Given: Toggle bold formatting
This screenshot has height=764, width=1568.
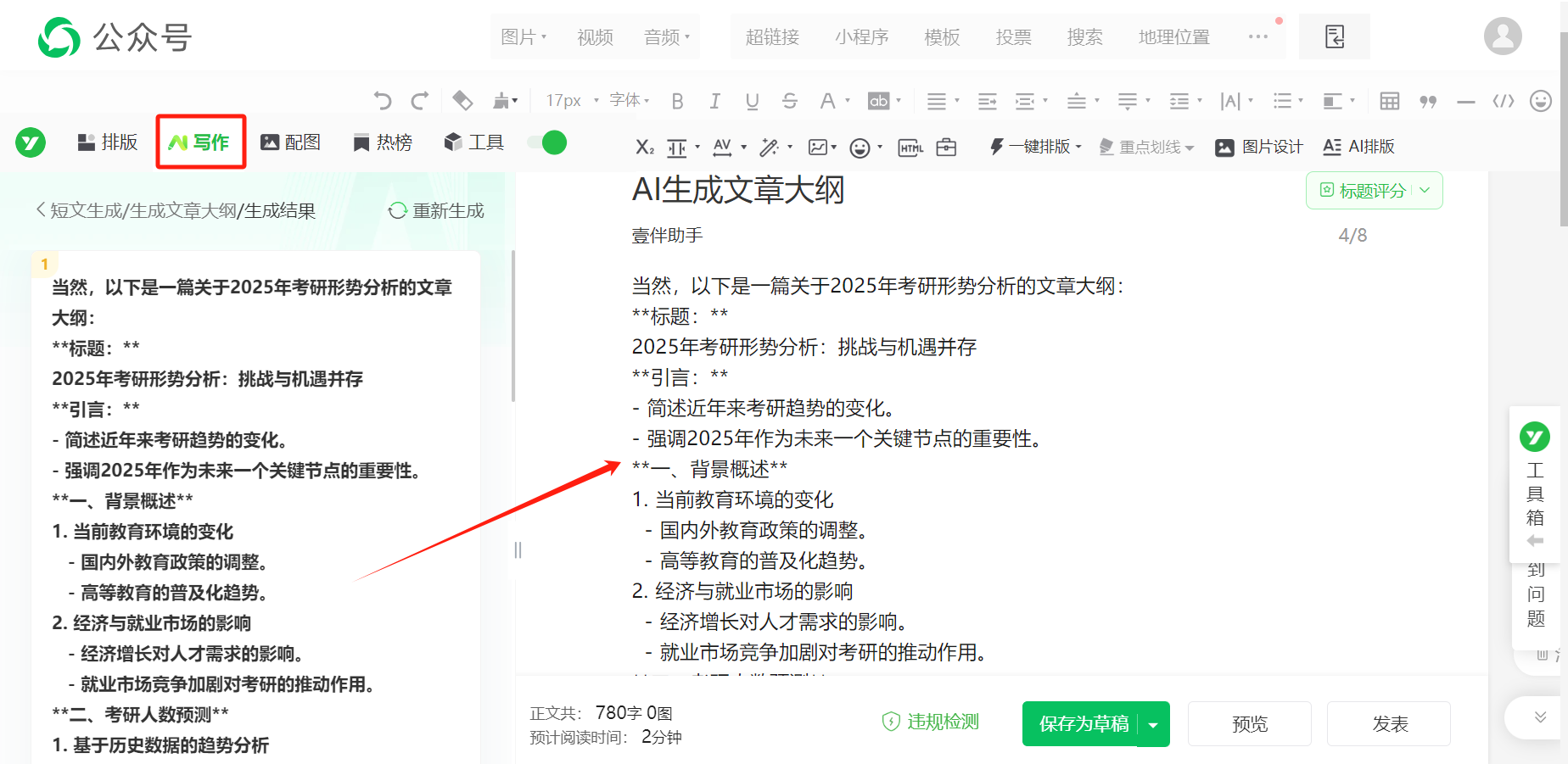Looking at the screenshot, I should (677, 101).
